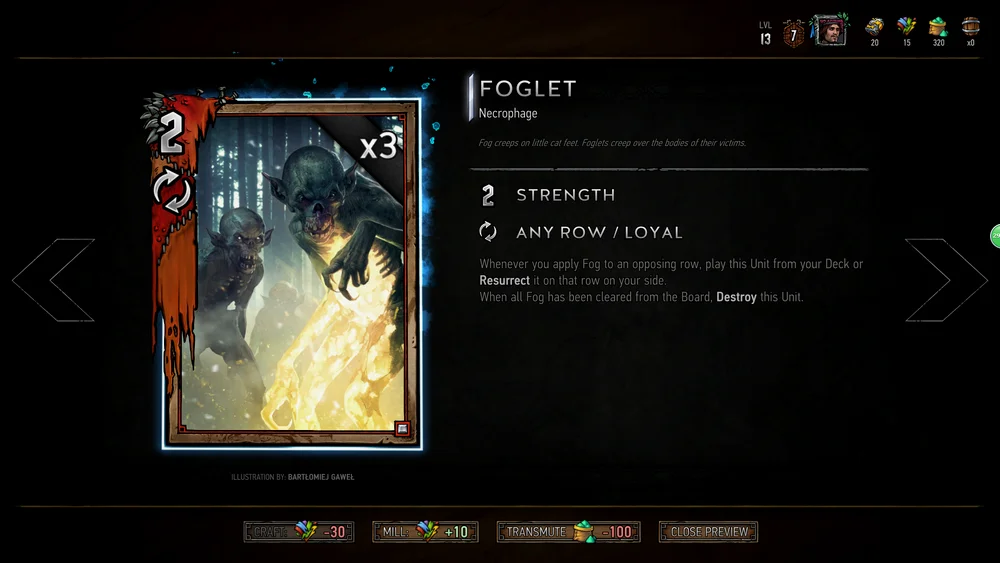The image size is (1000, 563).
Task: Click the strength 2 icon beside STRENGTH
Action: 488,195
